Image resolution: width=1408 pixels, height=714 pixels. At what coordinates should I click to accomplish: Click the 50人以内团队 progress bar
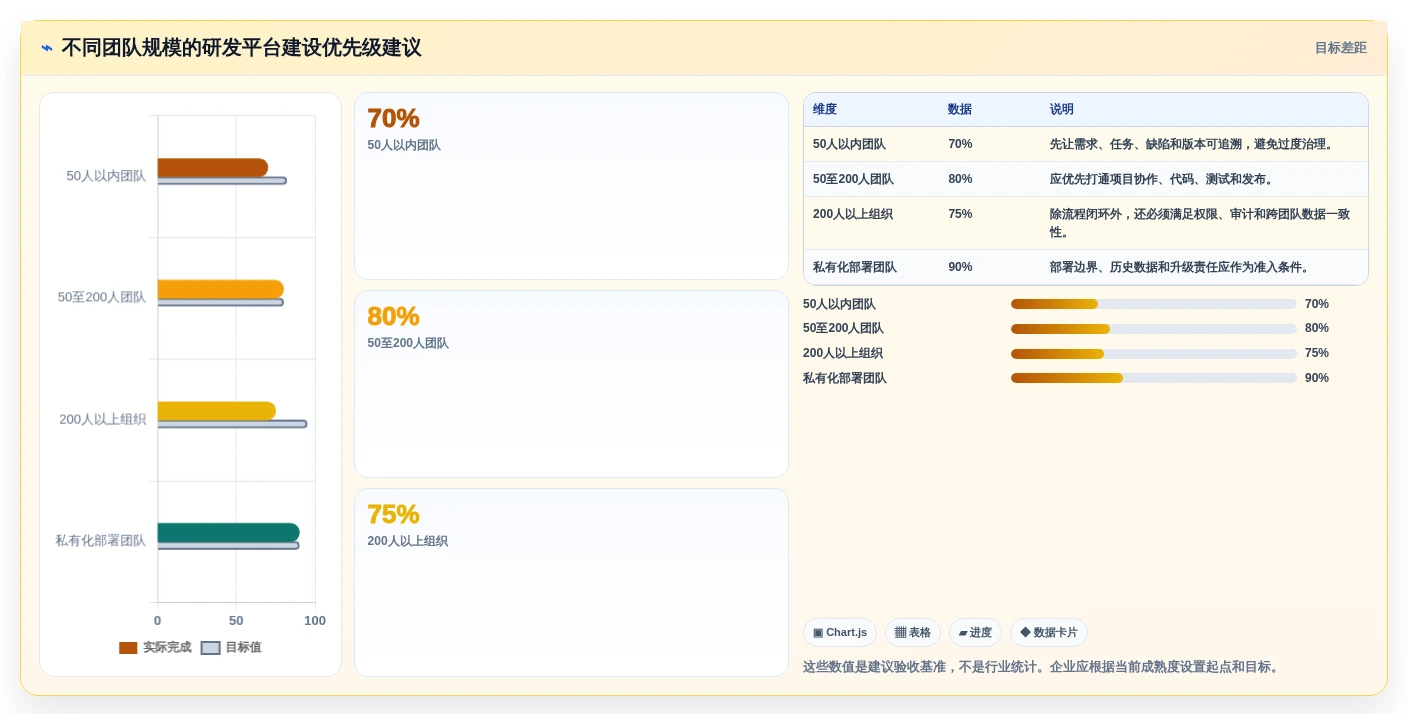(1154, 304)
